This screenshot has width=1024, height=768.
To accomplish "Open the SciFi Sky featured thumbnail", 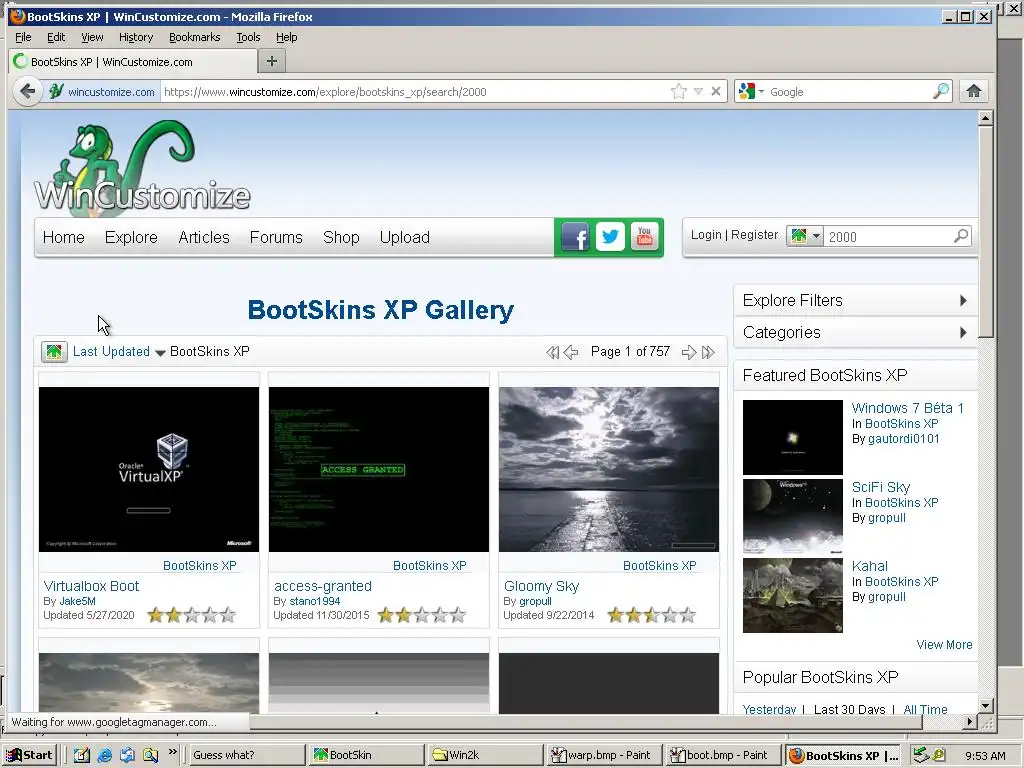I will coord(793,517).
